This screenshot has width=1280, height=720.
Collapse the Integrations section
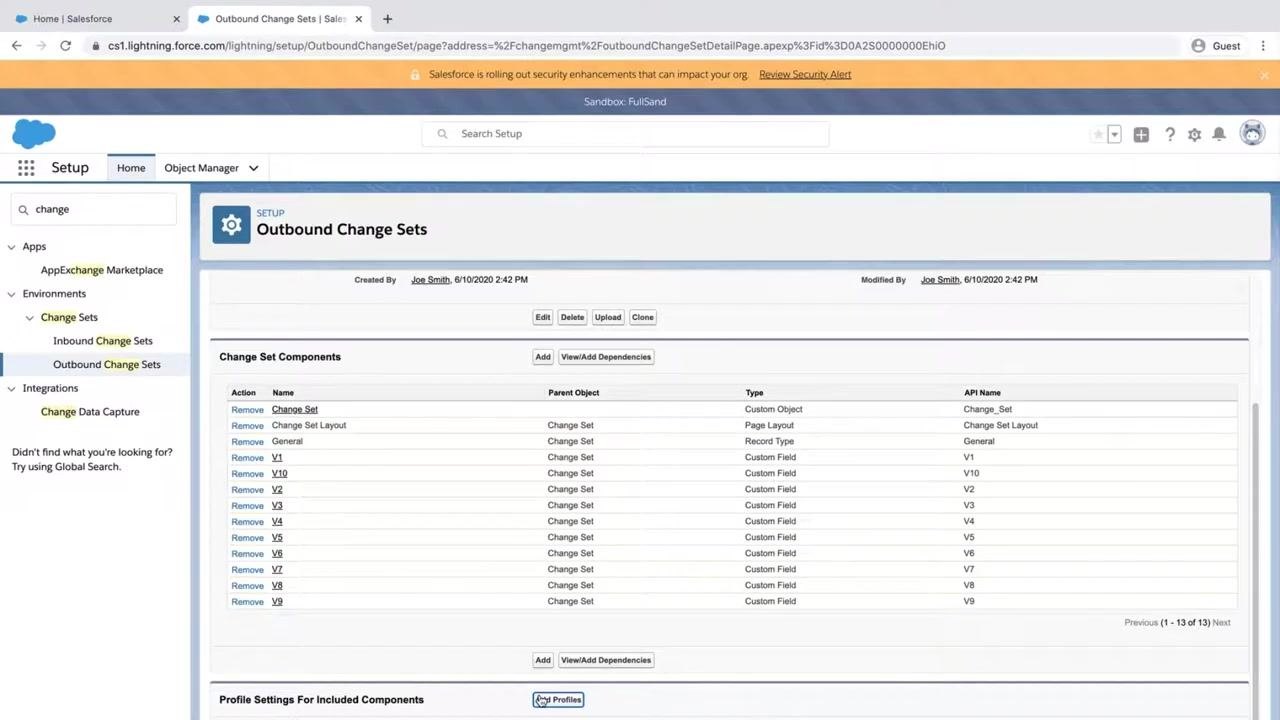tap(12, 388)
